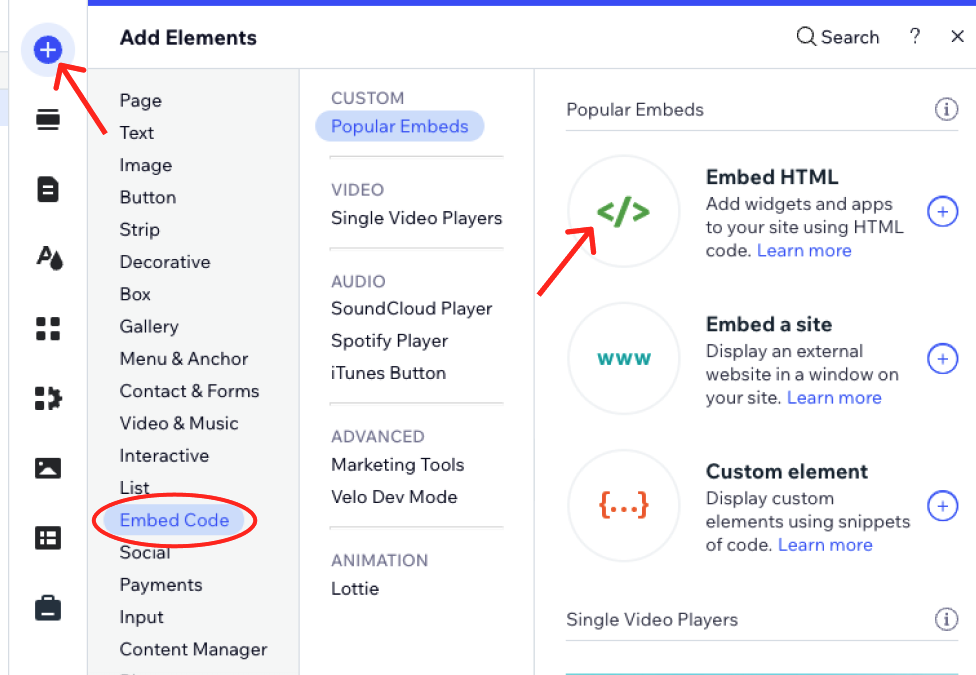Add the Embed HTML element with plus
976x675 pixels.
(x=942, y=212)
